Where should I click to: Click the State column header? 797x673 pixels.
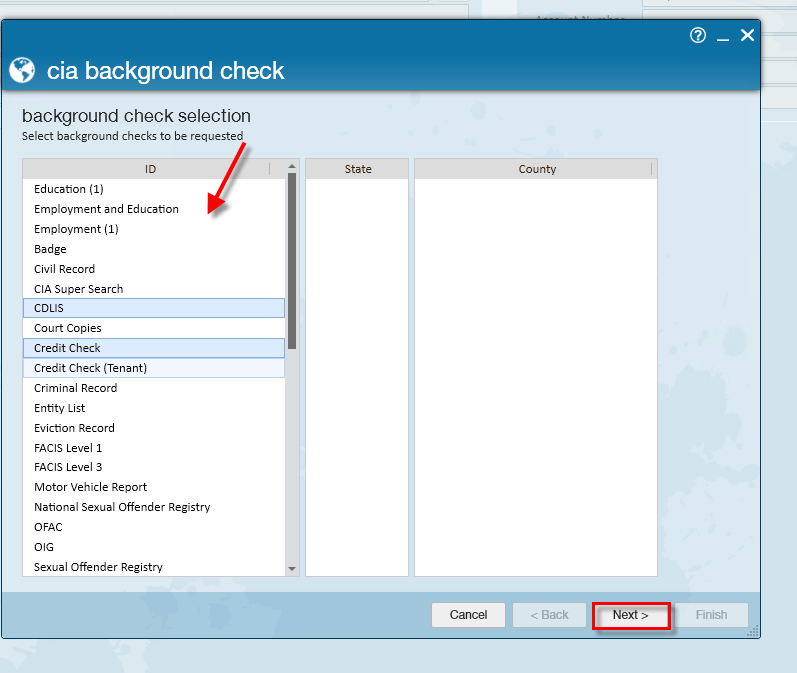point(357,169)
